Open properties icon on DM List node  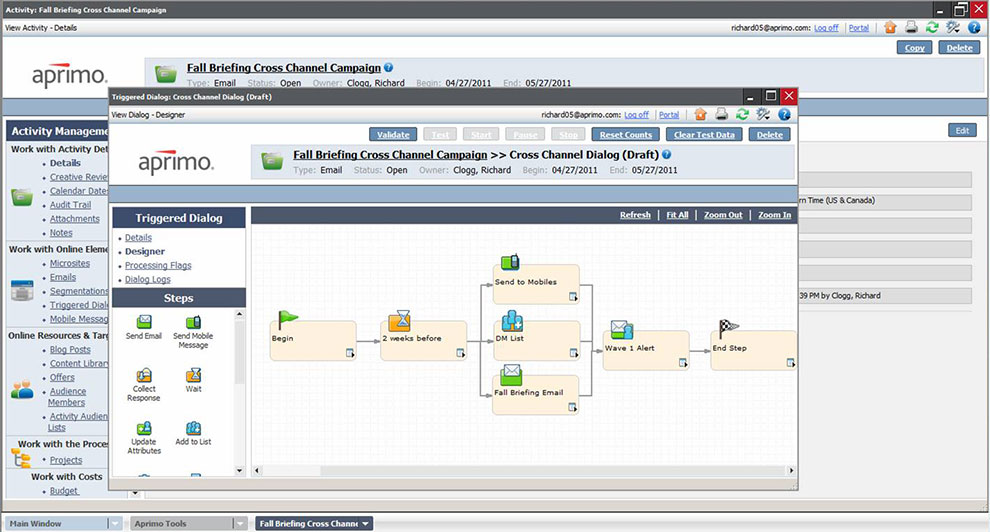pos(573,353)
